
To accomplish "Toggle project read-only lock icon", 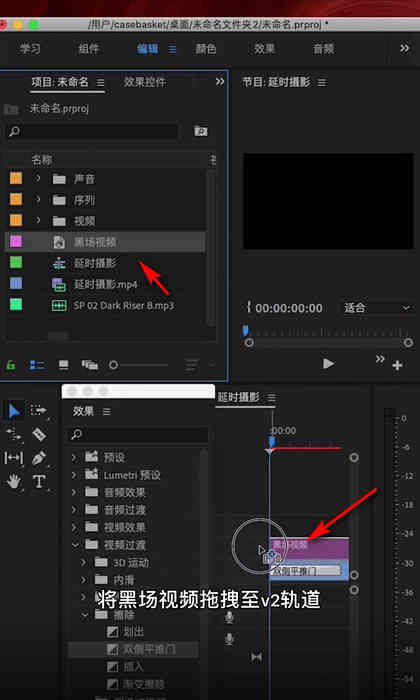I will [x=11, y=365].
